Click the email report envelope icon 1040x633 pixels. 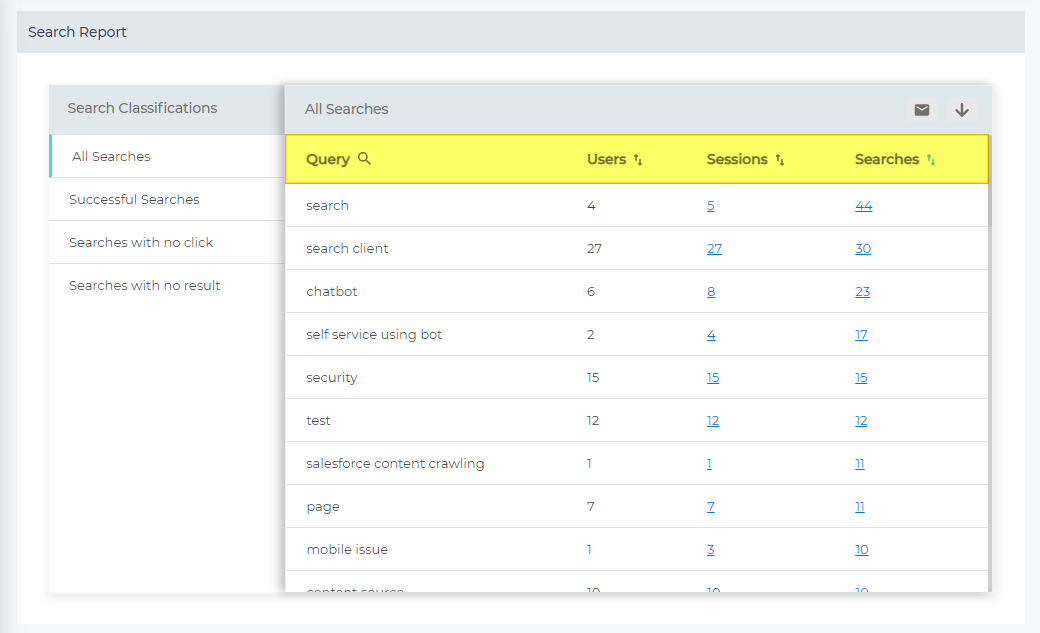coord(921,110)
